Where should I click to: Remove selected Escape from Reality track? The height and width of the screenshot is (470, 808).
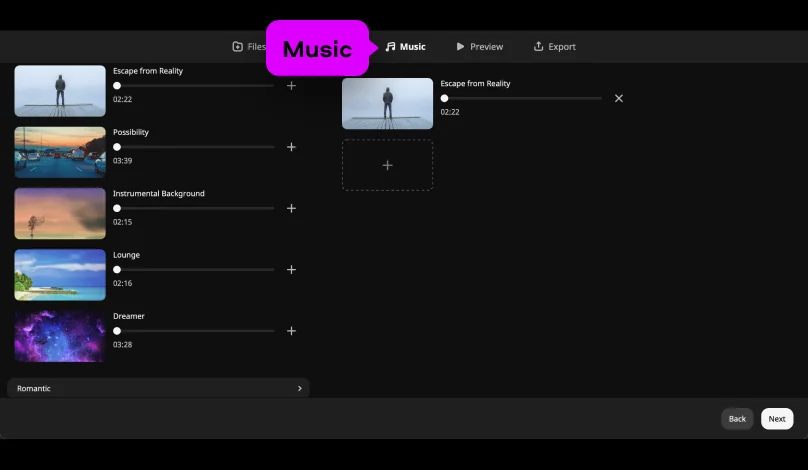click(x=618, y=98)
